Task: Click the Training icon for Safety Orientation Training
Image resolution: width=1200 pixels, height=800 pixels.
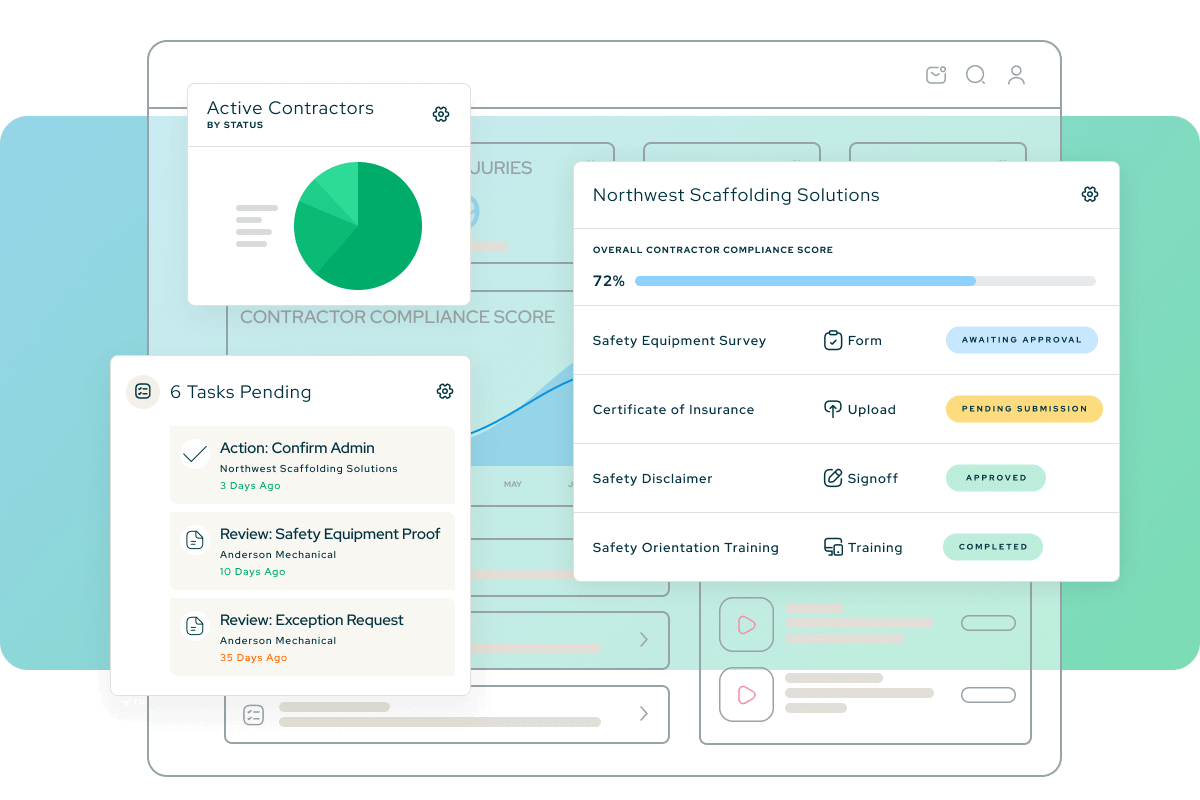Action: click(x=834, y=547)
